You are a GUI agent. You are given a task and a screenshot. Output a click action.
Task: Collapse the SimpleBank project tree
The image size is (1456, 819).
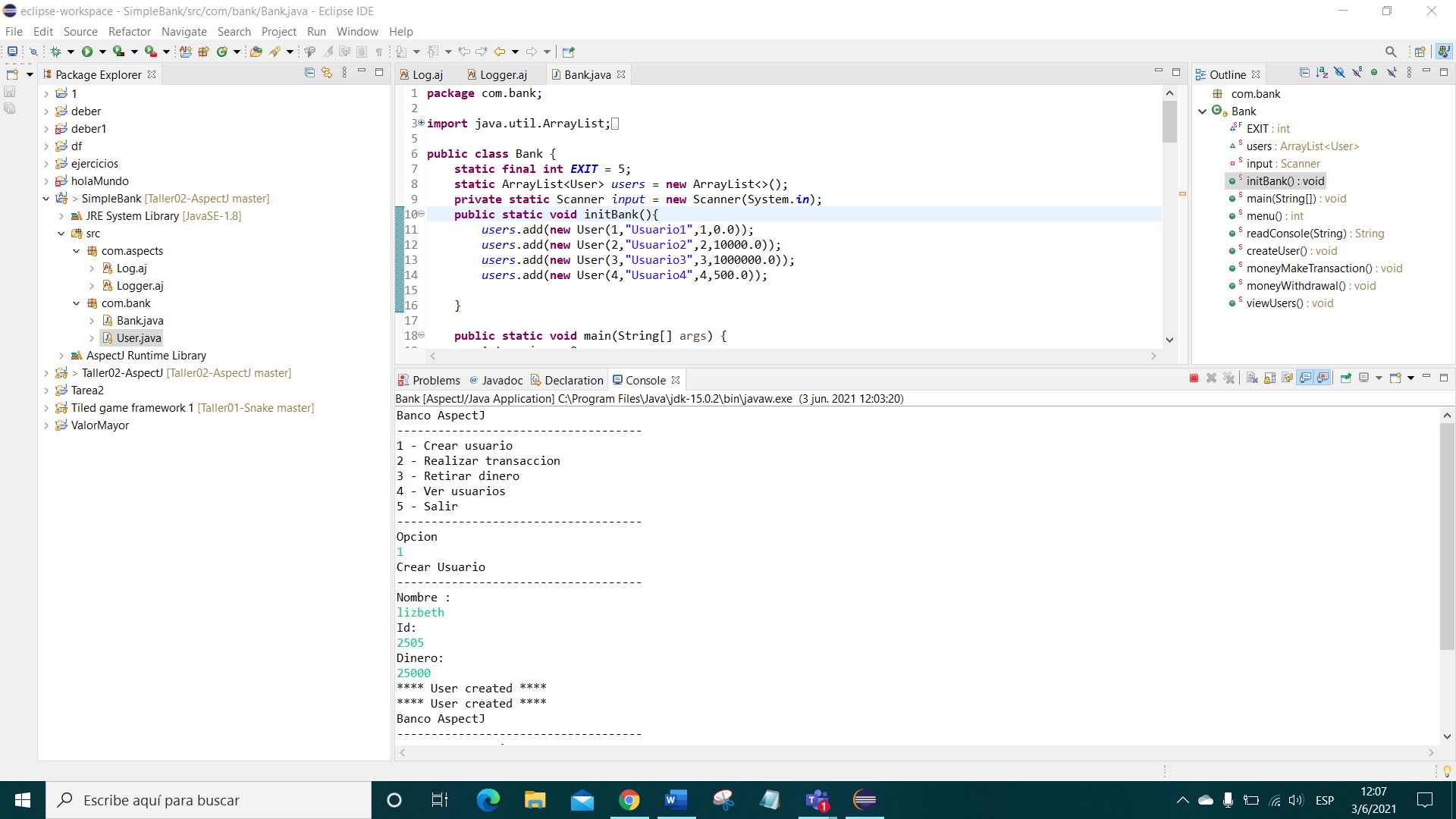point(46,199)
